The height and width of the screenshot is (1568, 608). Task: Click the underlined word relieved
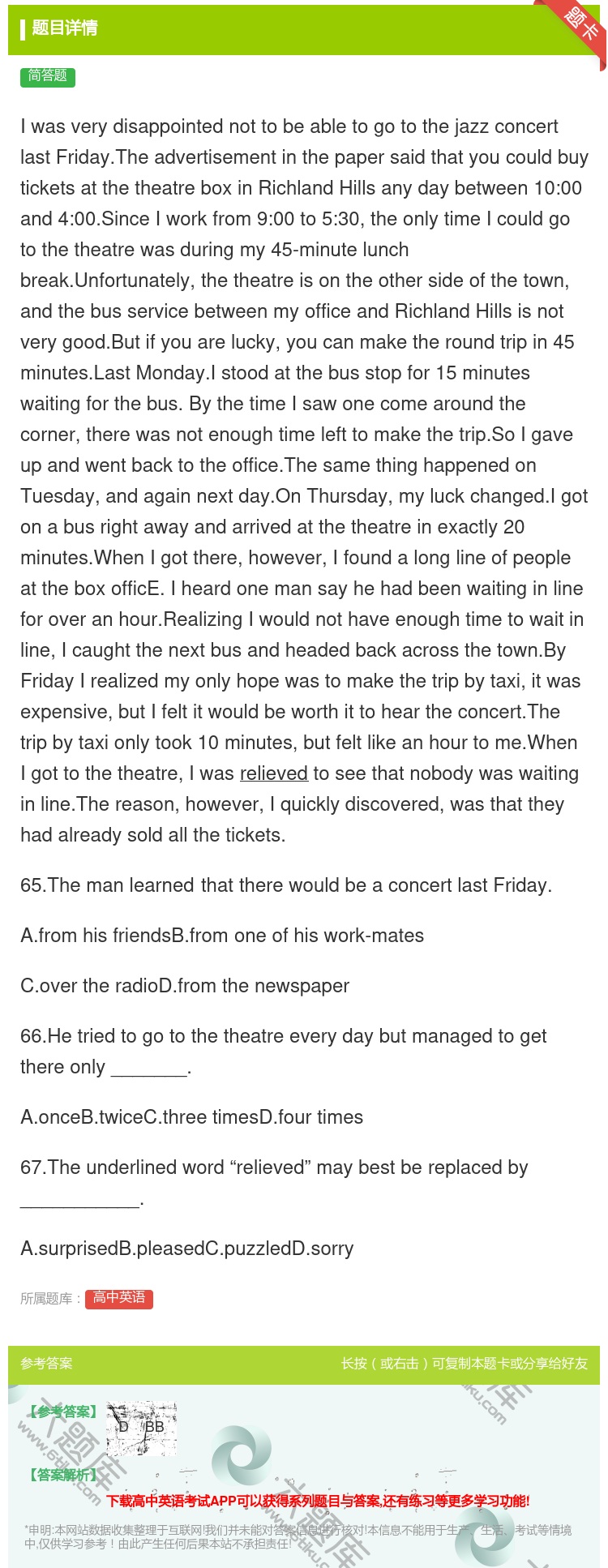point(273,773)
